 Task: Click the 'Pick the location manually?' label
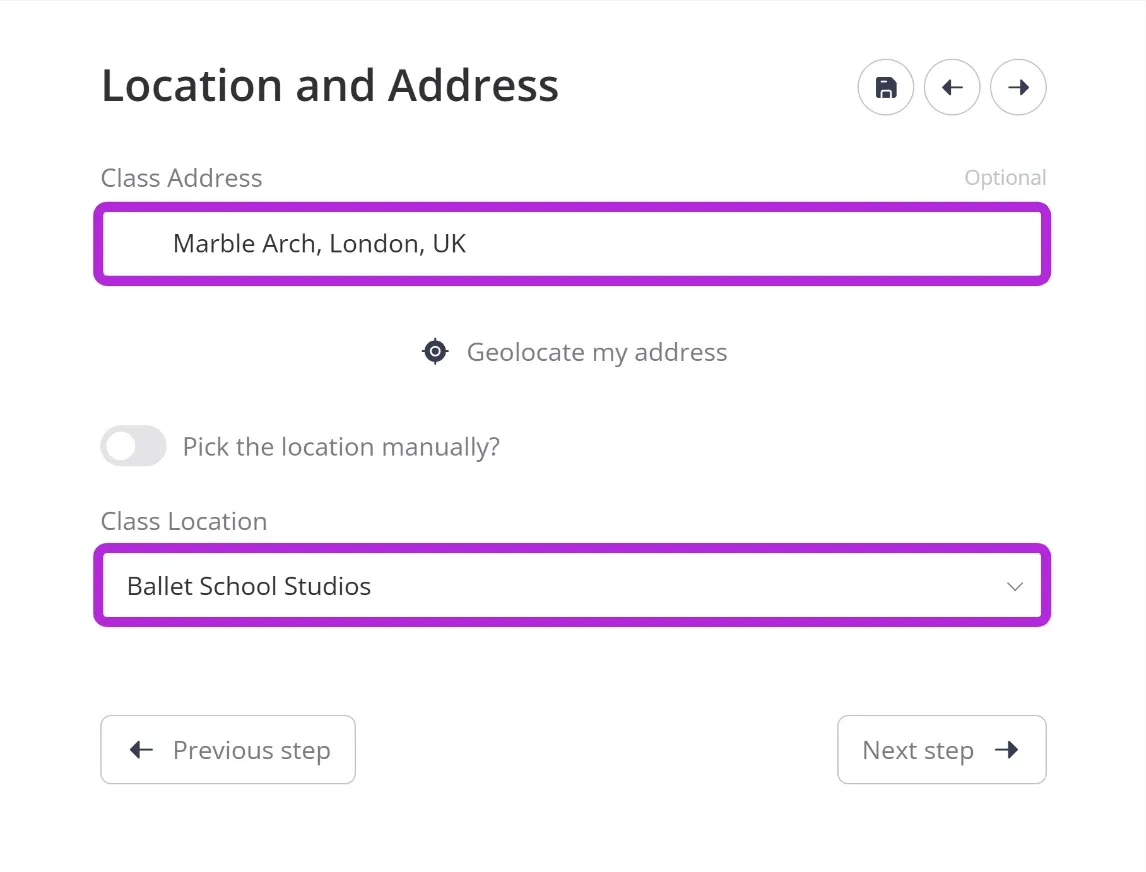tap(341, 447)
